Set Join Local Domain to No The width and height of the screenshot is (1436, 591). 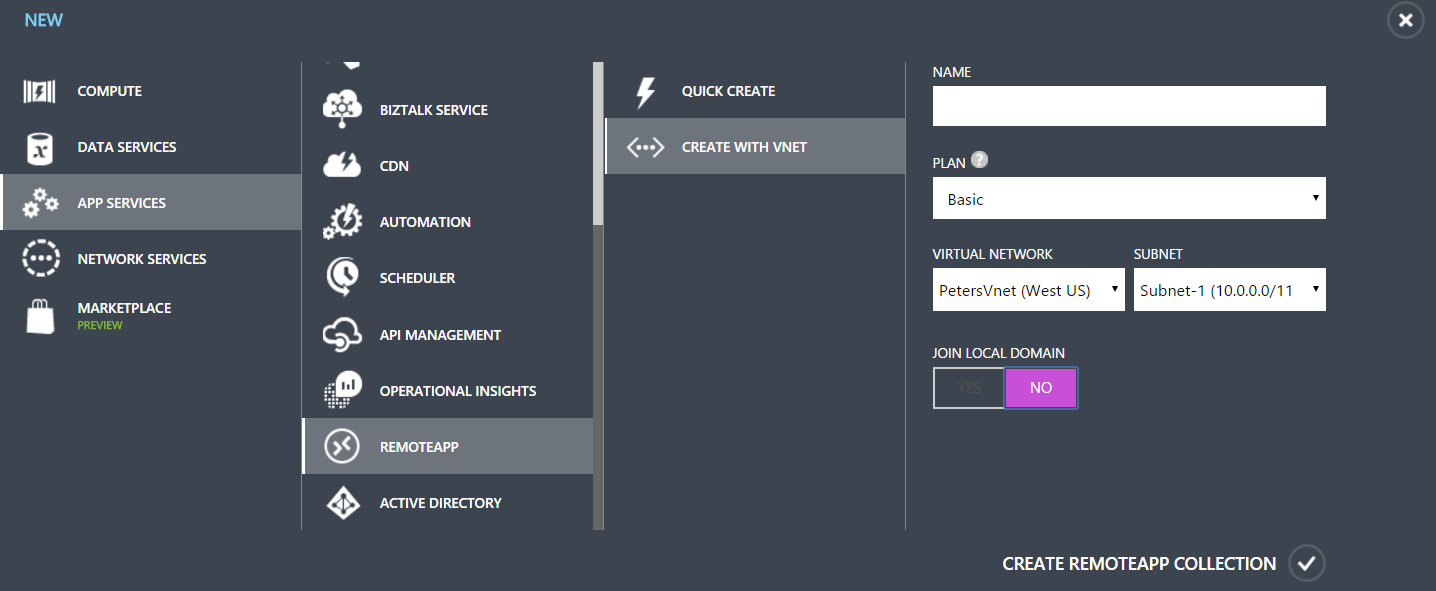pyautogui.click(x=1041, y=388)
